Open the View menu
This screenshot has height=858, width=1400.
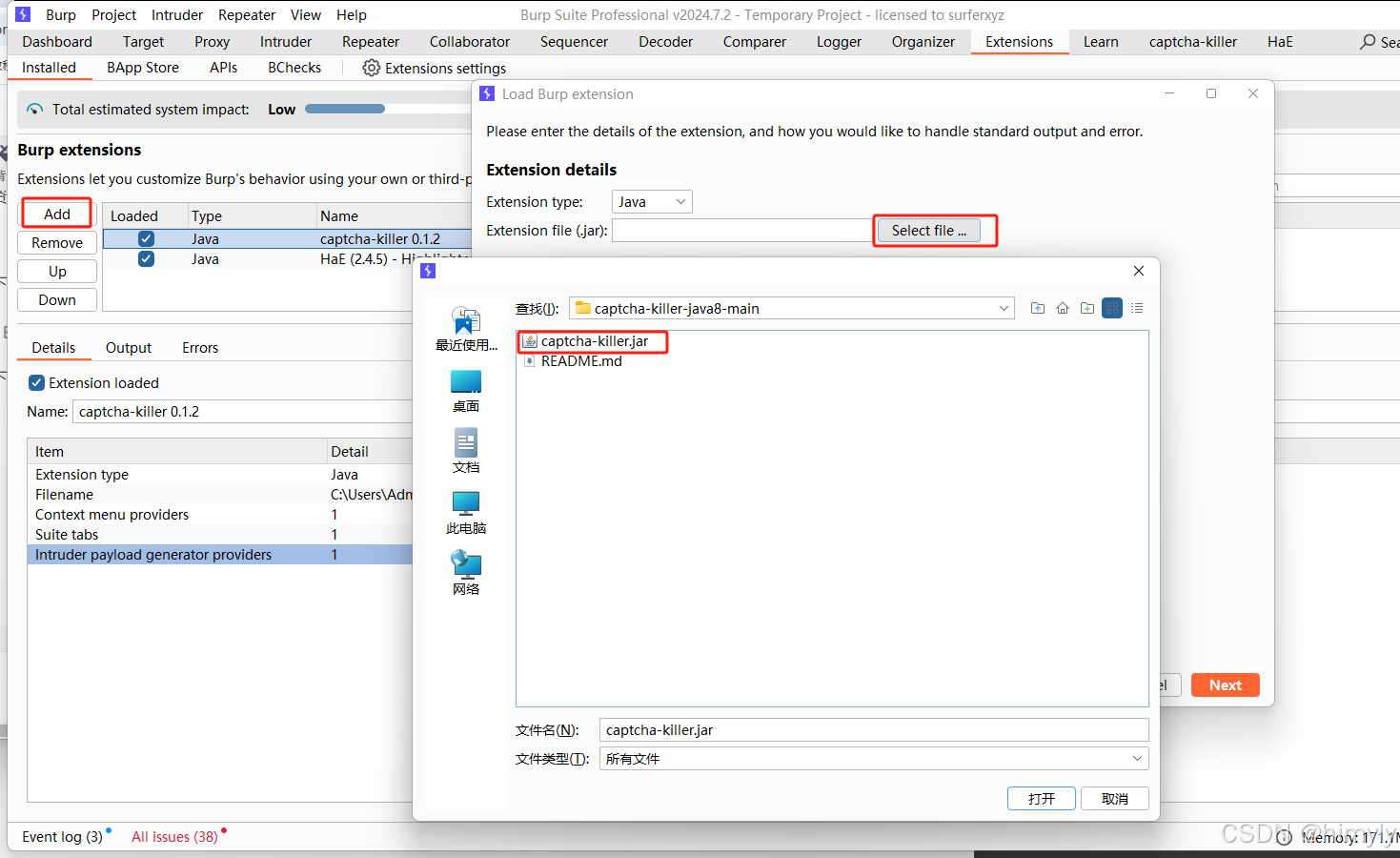tap(306, 14)
